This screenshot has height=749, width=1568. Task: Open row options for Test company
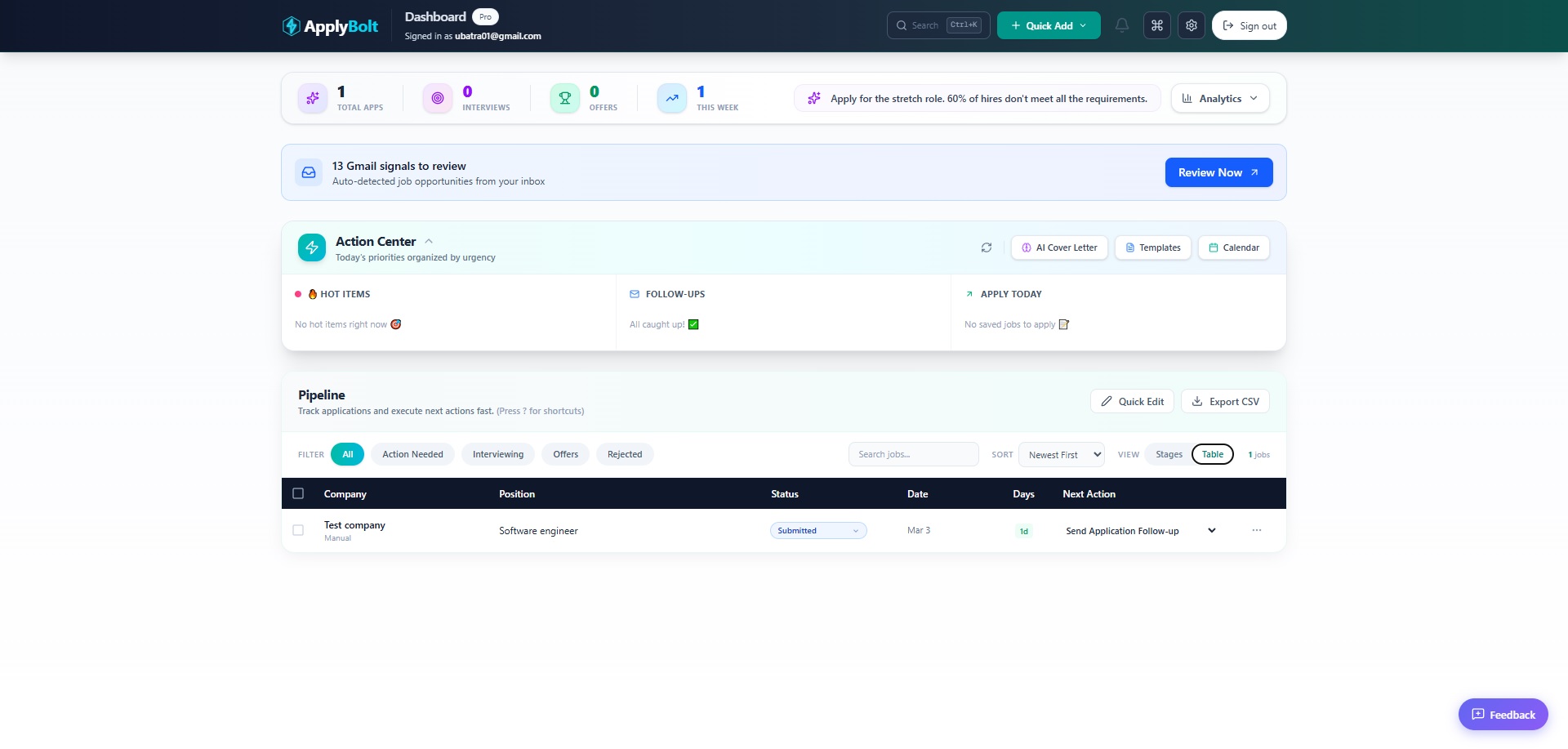1257,531
